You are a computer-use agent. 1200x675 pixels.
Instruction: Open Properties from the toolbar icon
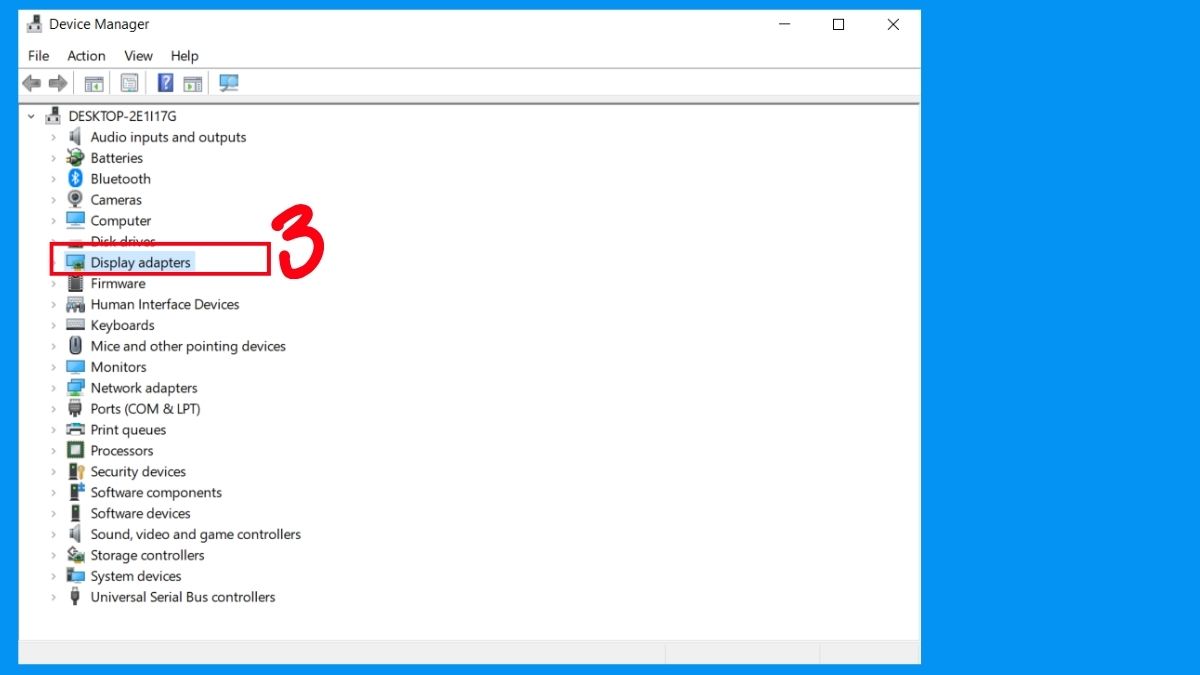(x=129, y=83)
